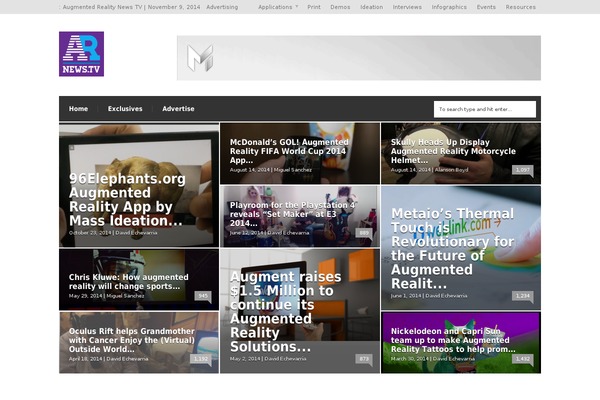The width and height of the screenshot is (600, 400).
Task: Open McDonald's GOL! FIFA World Cup article
Action: coord(289,151)
